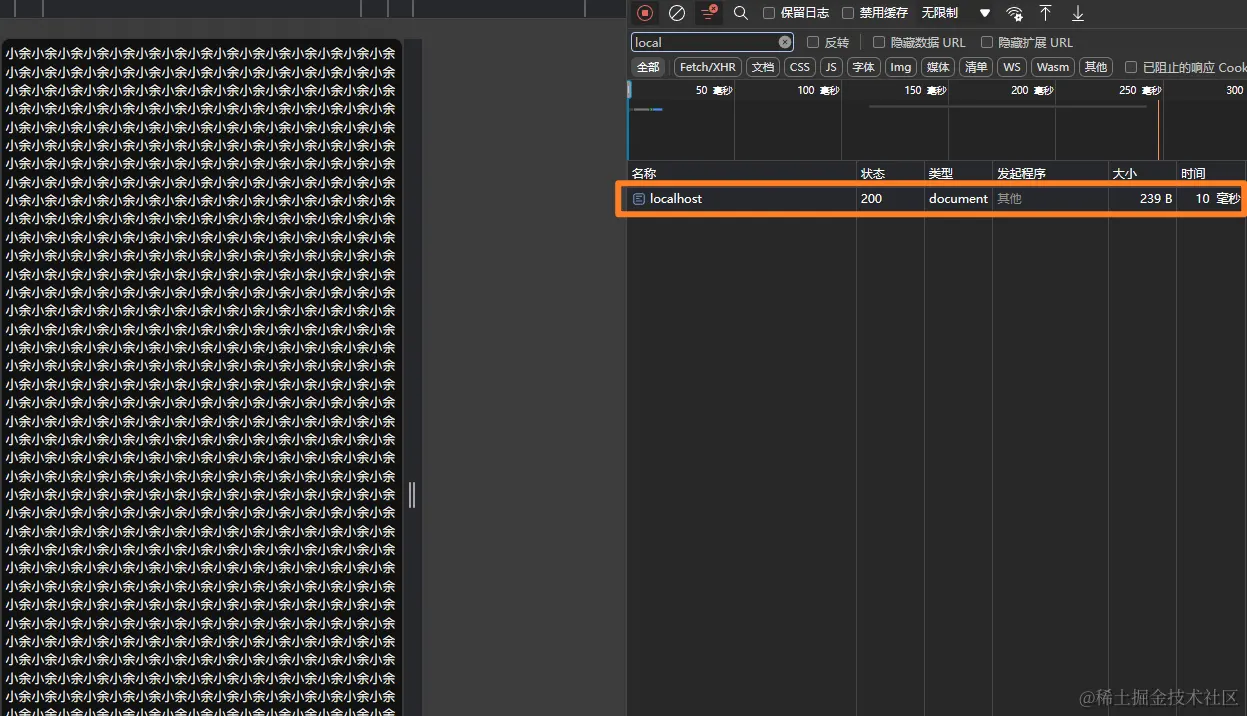Sort by 状态 column header
The image size is (1247, 716).
point(890,173)
